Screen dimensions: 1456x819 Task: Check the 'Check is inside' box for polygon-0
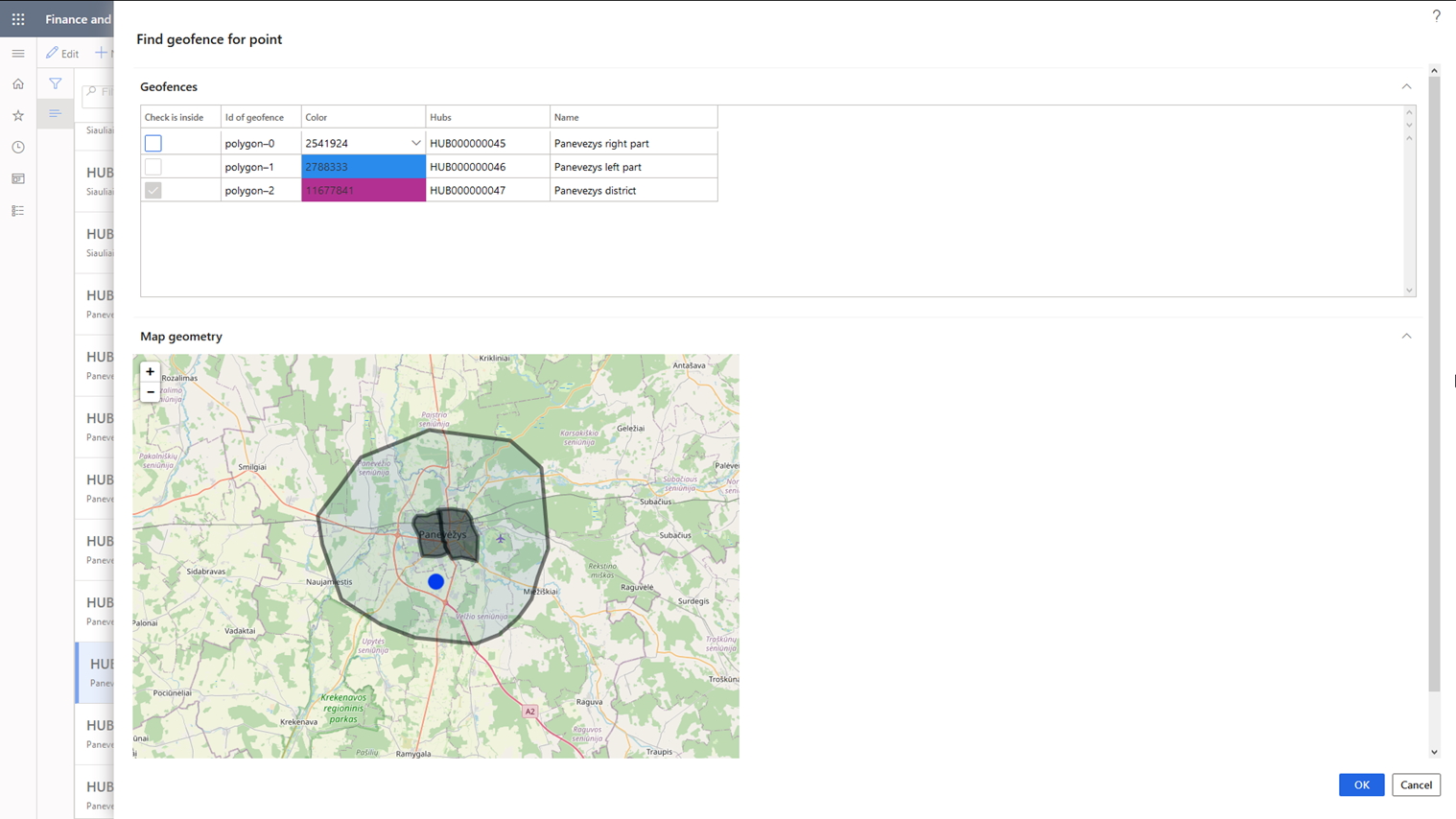[x=153, y=142]
